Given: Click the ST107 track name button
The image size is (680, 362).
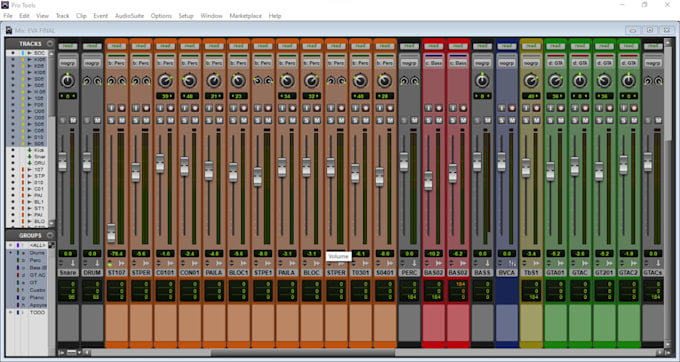Looking at the screenshot, I should tap(117, 272).
